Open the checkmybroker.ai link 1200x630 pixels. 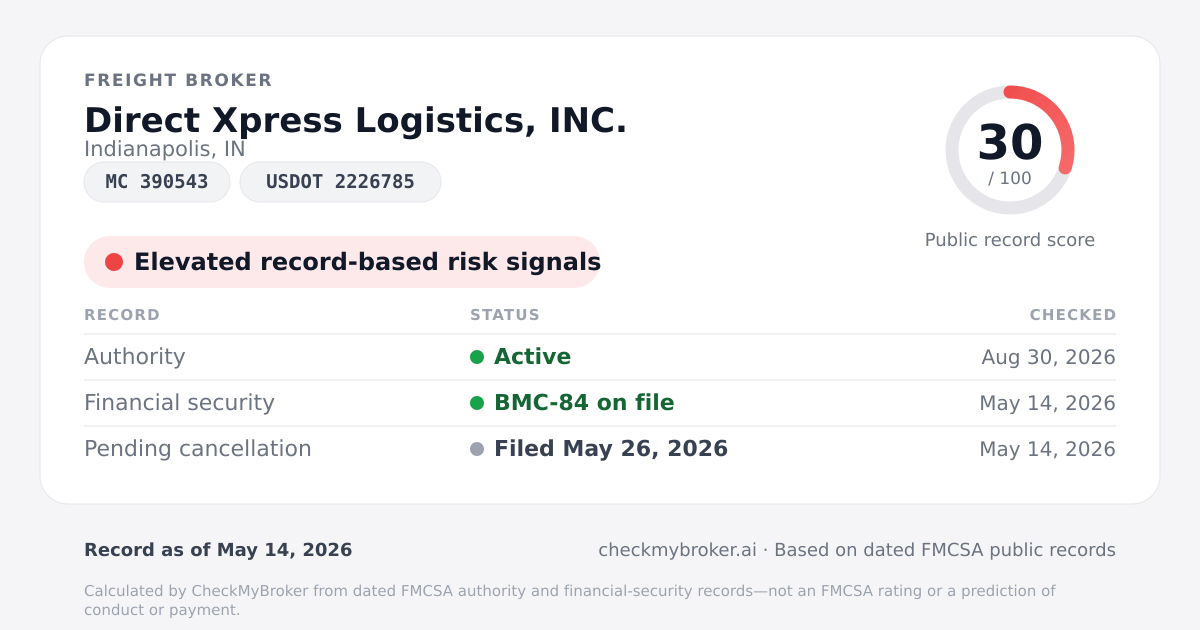pyautogui.click(x=677, y=550)
